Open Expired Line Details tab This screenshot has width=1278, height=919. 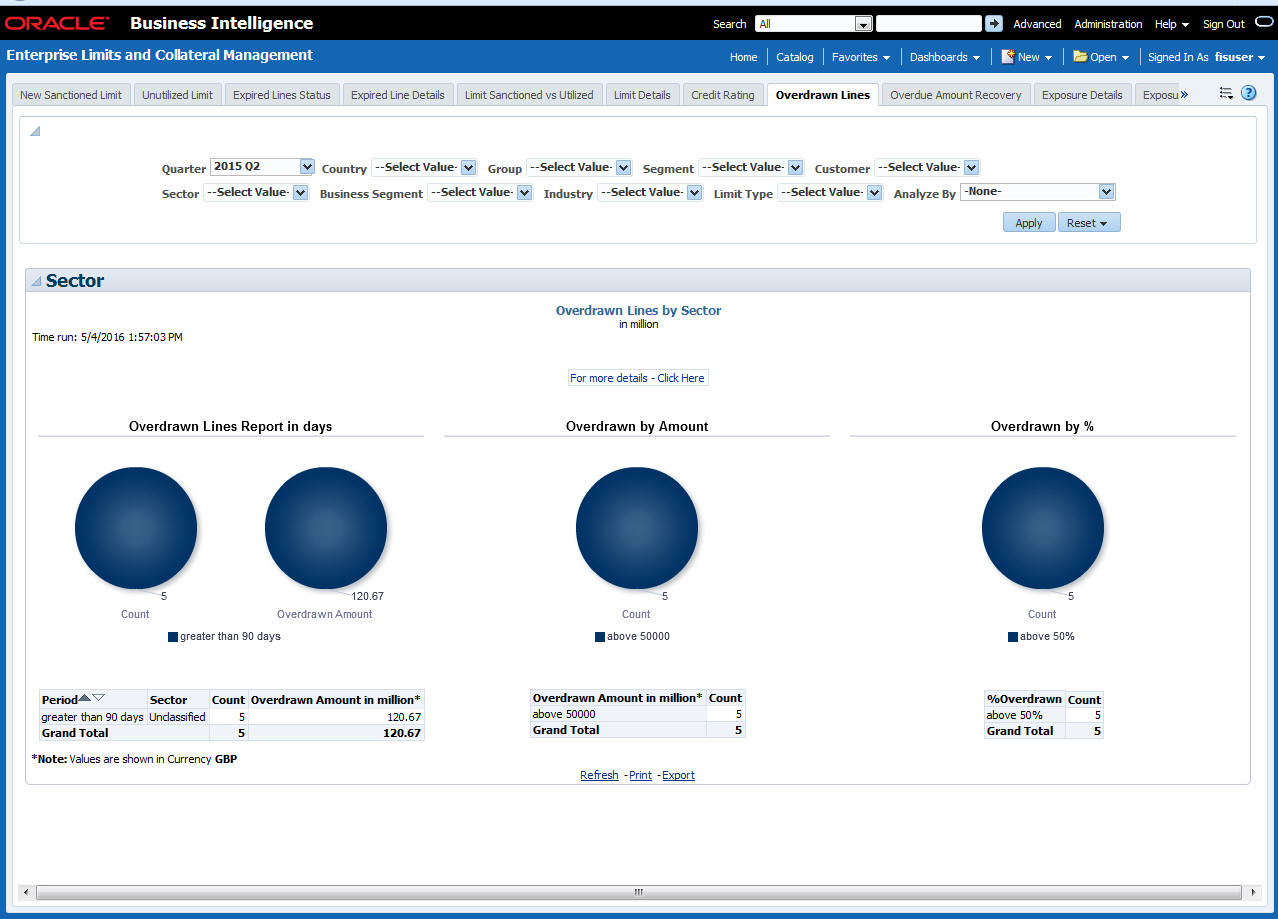tap(398, 95)
